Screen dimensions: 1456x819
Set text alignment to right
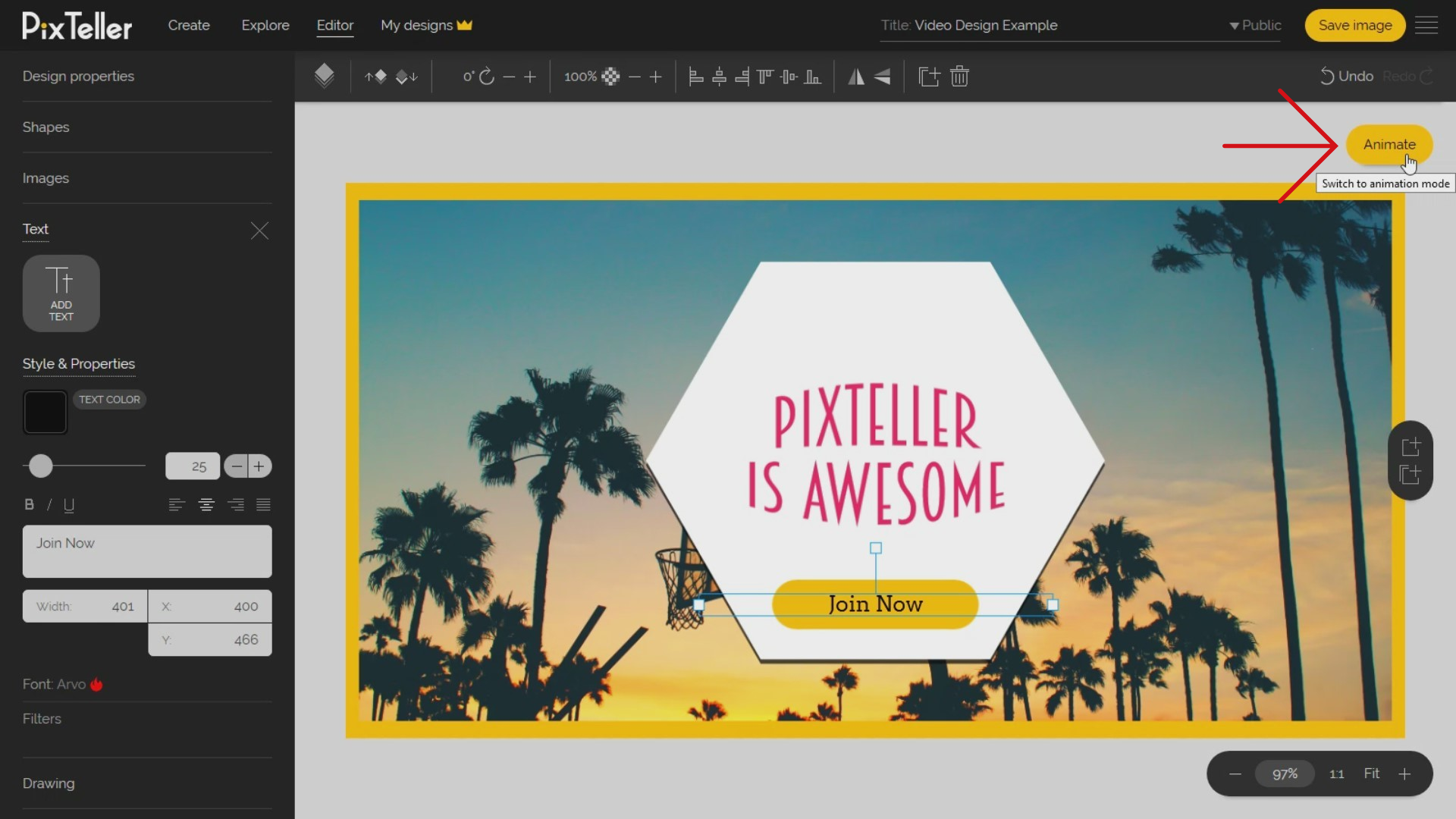(236, 505)
